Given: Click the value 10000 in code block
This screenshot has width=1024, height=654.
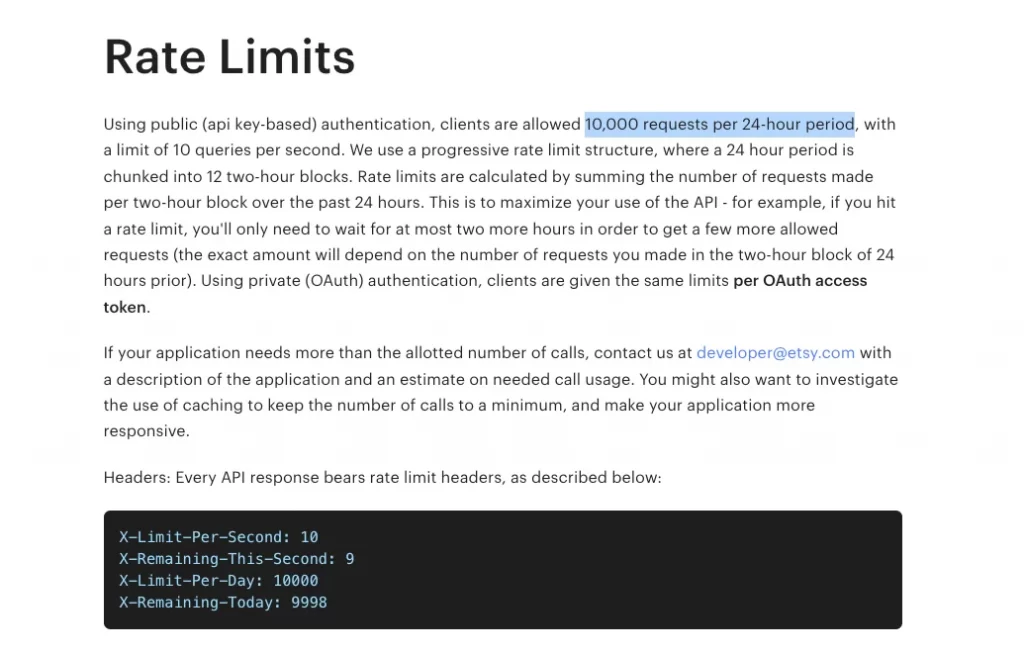Looking at the screenshot, I should pos(295,581).
